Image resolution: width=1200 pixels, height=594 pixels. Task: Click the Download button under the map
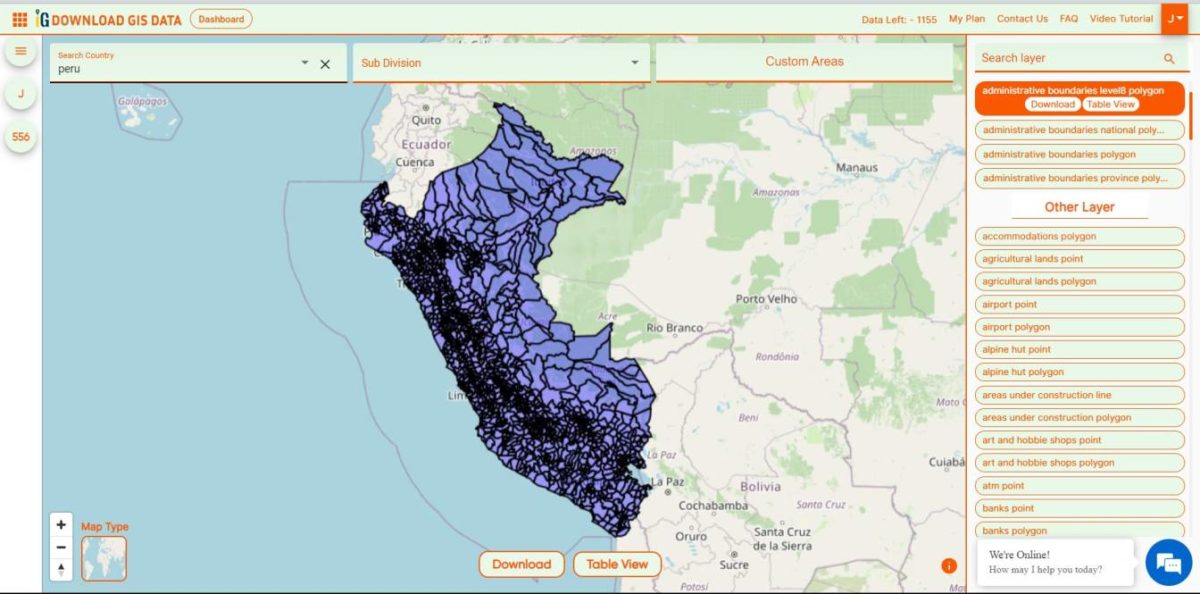[x=521, y=564]
